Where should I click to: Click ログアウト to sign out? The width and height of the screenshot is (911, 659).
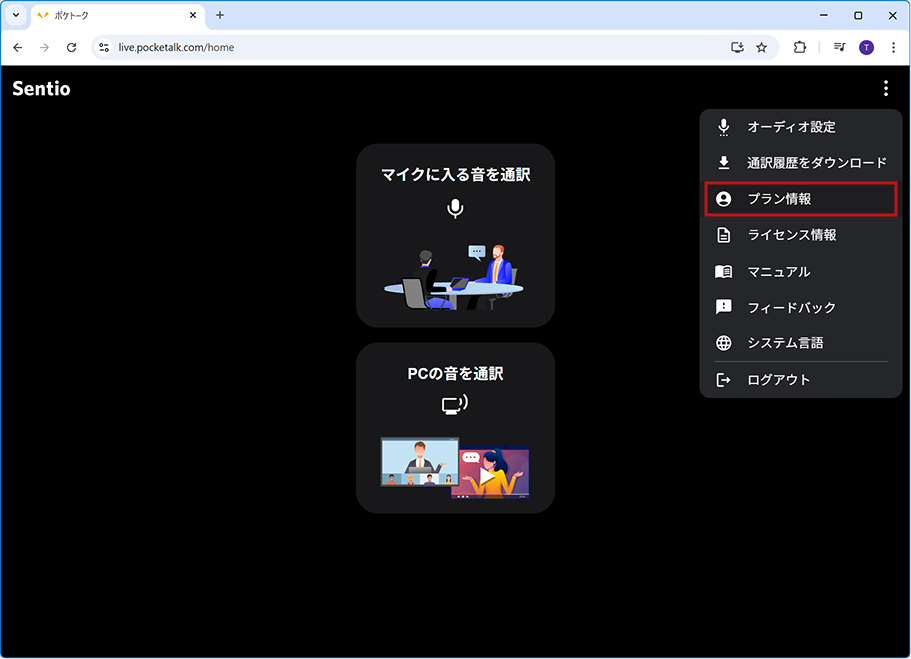coord(801,380)
